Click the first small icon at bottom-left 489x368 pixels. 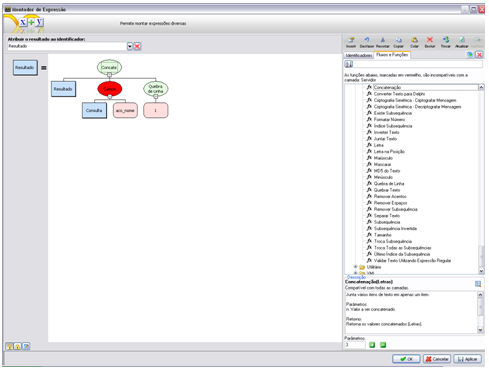click(x=10, y=347)
